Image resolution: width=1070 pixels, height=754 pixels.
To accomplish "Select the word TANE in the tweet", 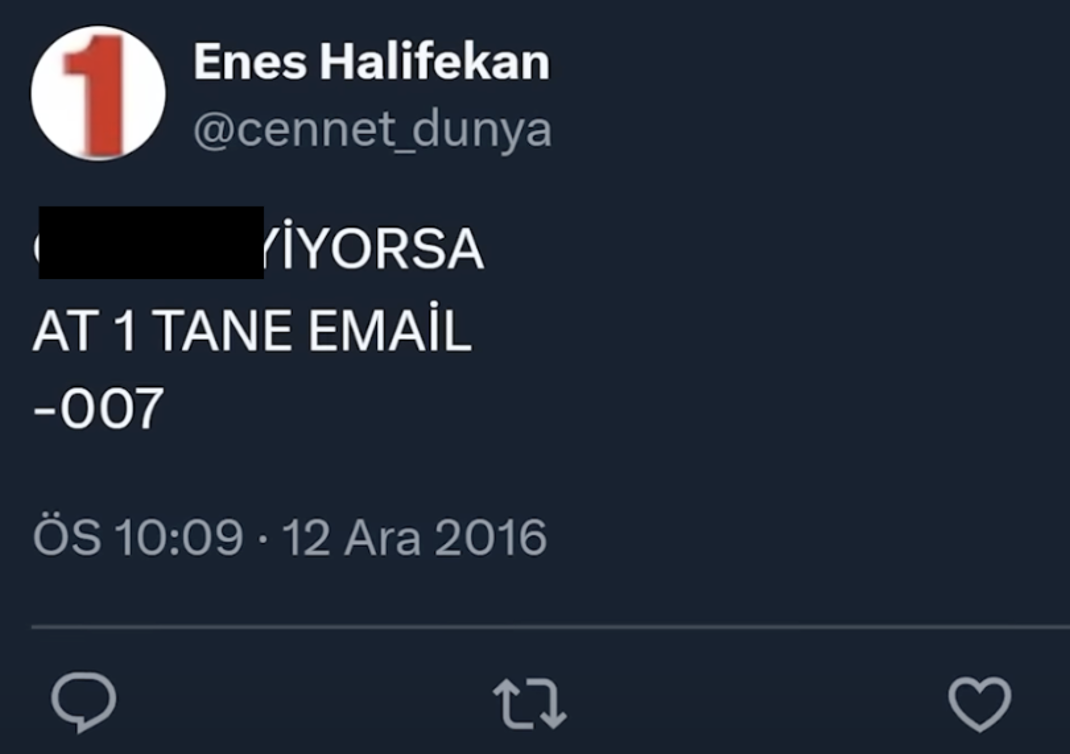I will coord(224,332).
